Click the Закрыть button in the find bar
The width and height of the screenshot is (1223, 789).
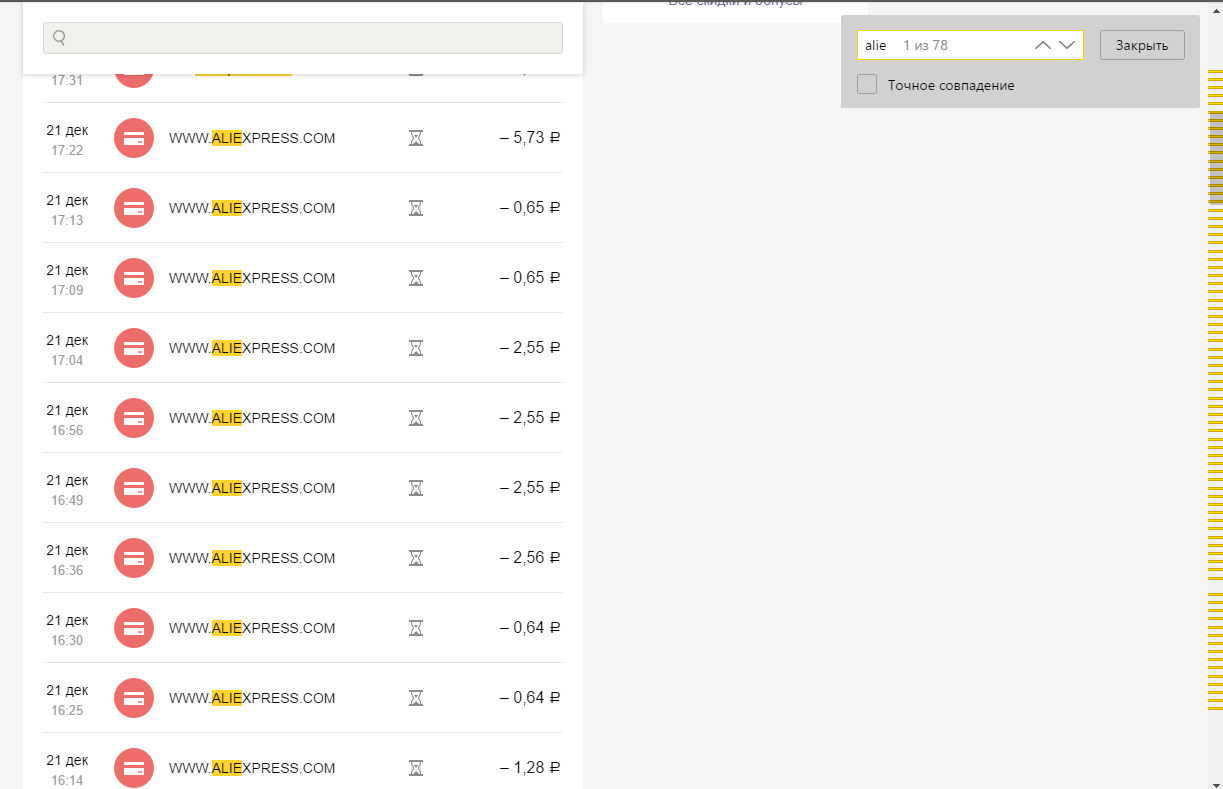1142,45
